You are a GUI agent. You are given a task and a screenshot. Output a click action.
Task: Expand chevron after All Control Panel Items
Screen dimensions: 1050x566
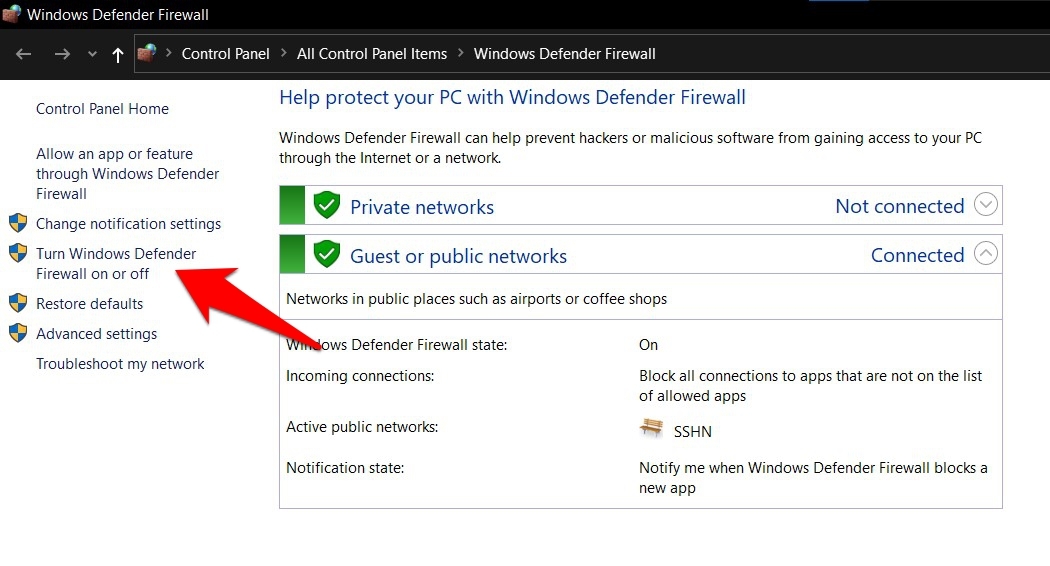click(x=461, y=53)
